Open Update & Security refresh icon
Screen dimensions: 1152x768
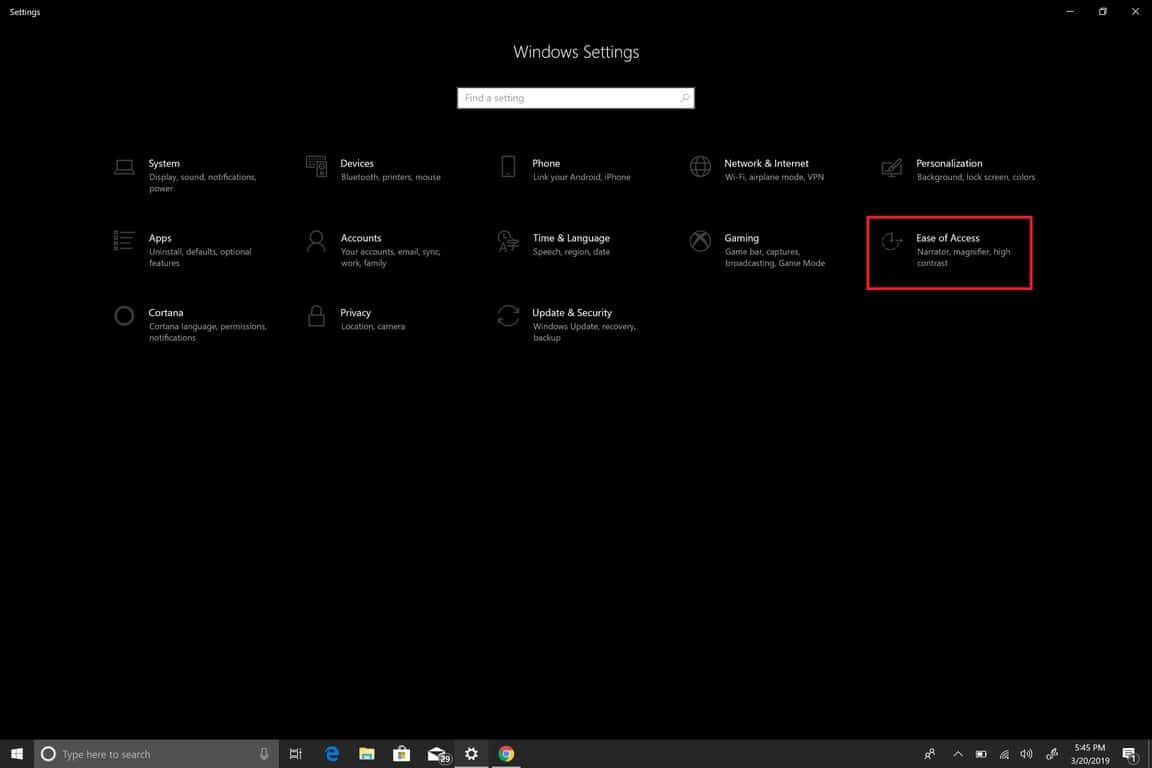coord(508,316)
